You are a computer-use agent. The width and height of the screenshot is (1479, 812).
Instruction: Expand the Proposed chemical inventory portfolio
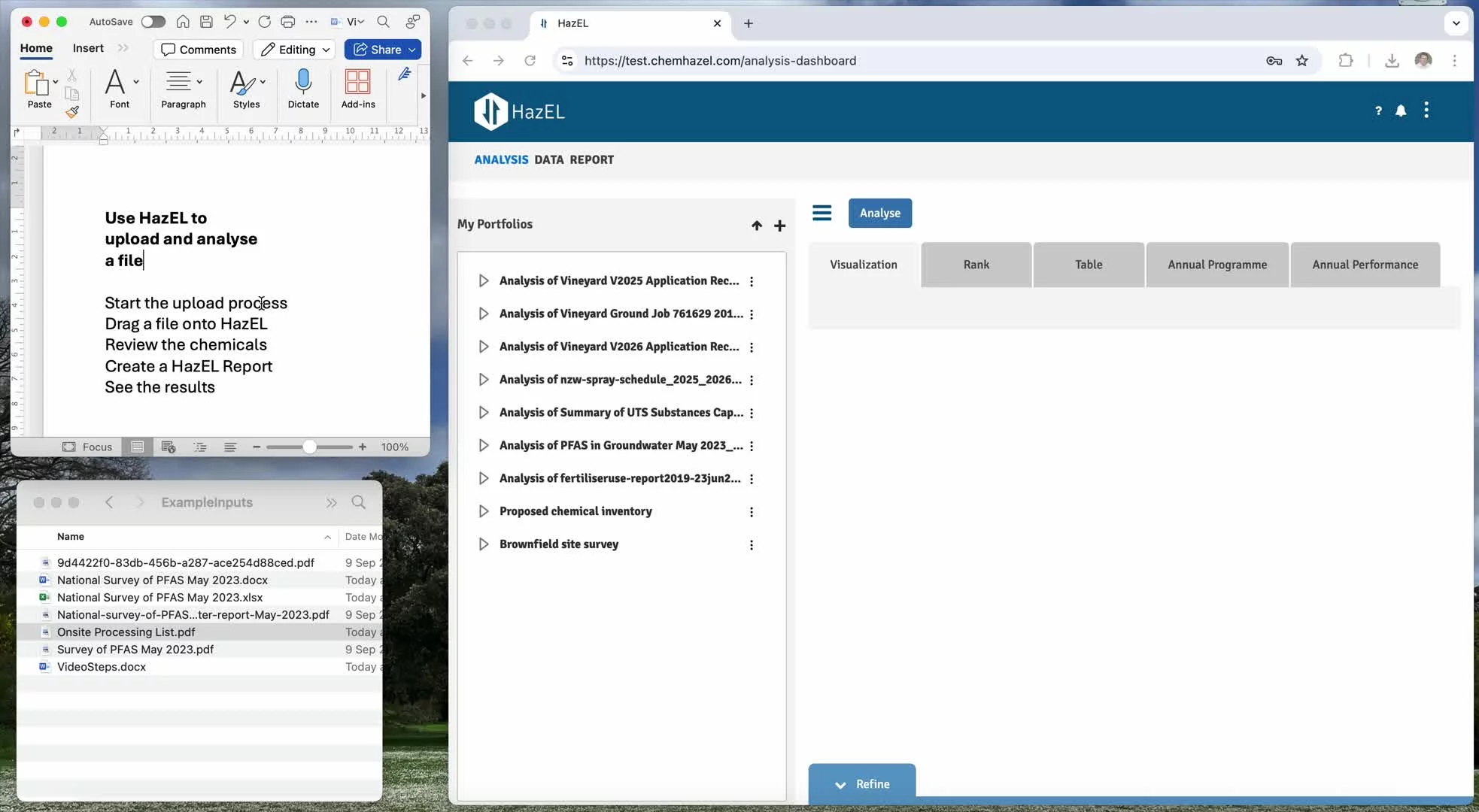coord(484,511)
